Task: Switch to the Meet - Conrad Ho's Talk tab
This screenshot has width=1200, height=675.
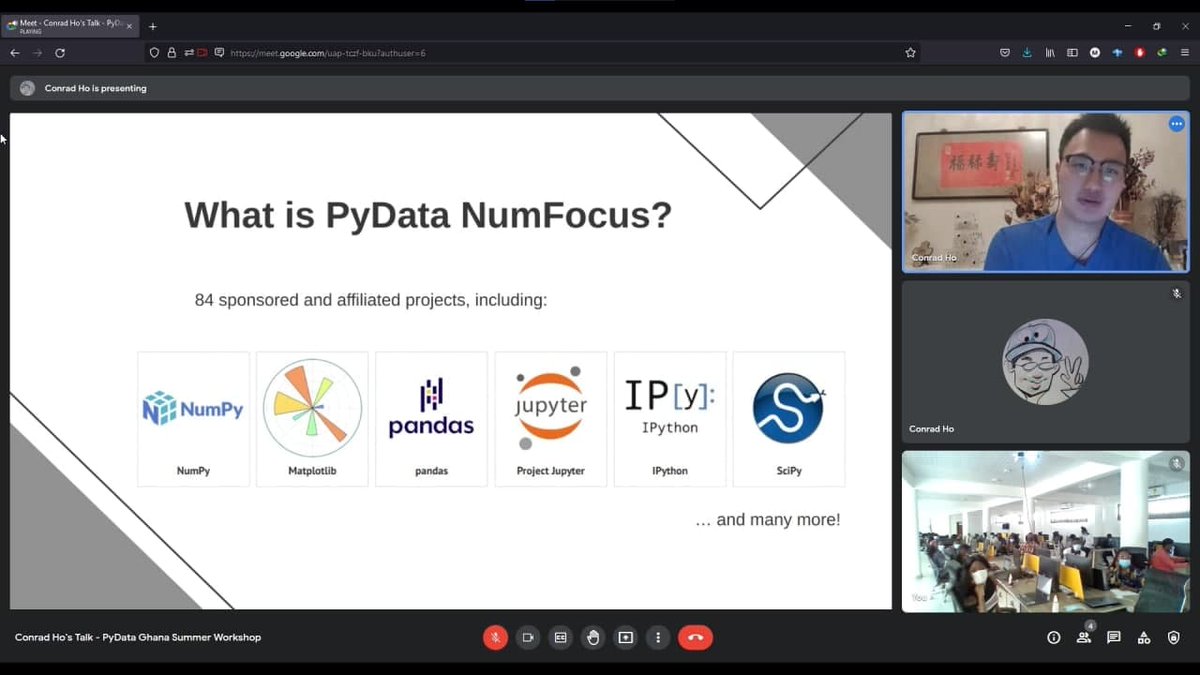Action: click(x=69, y=26)
